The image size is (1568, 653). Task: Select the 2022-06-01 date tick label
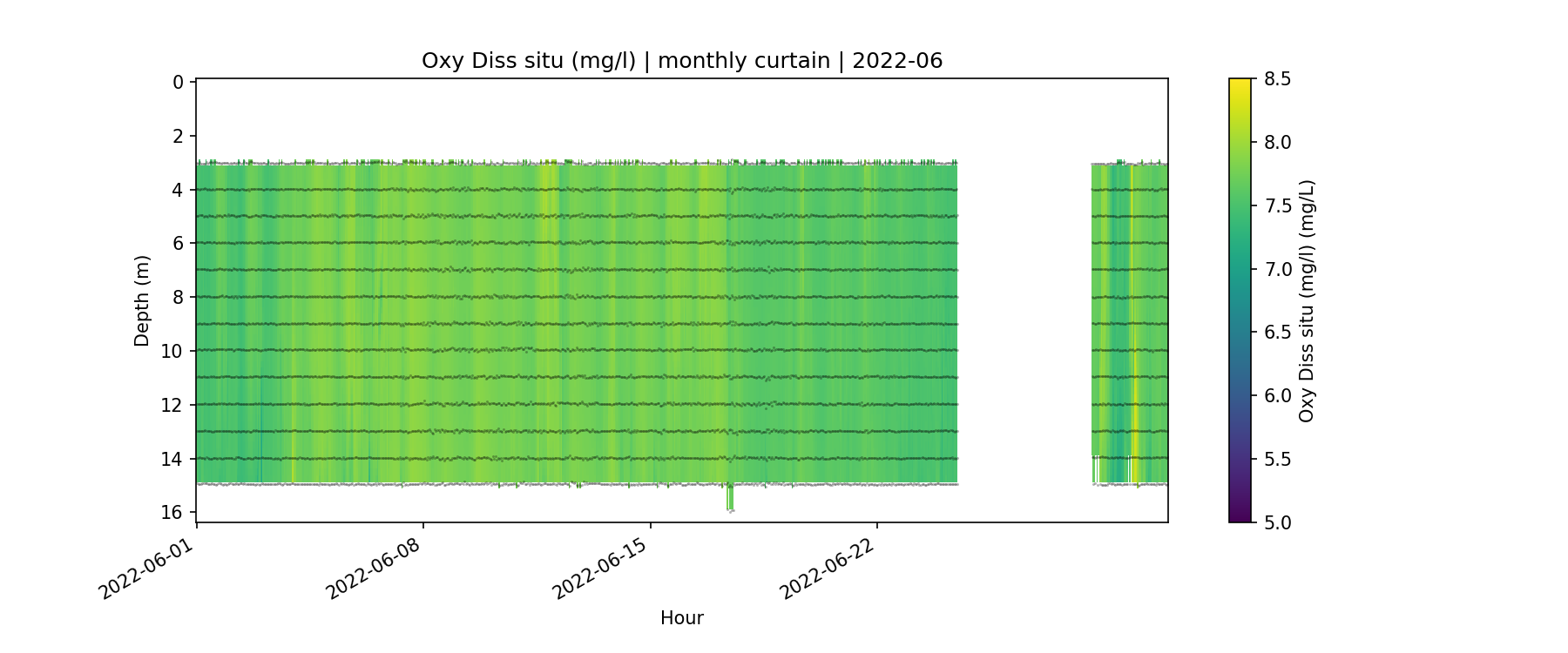tap(147, 568)
